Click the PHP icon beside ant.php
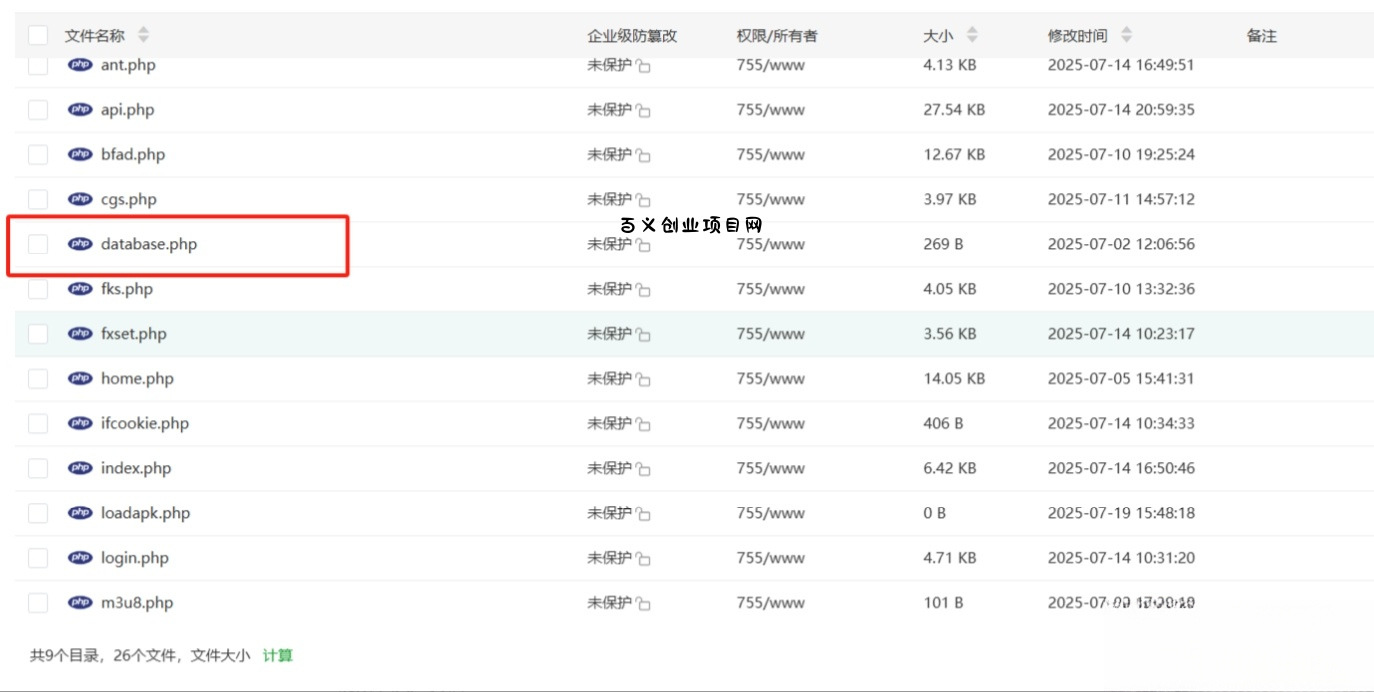 point(80,65)
